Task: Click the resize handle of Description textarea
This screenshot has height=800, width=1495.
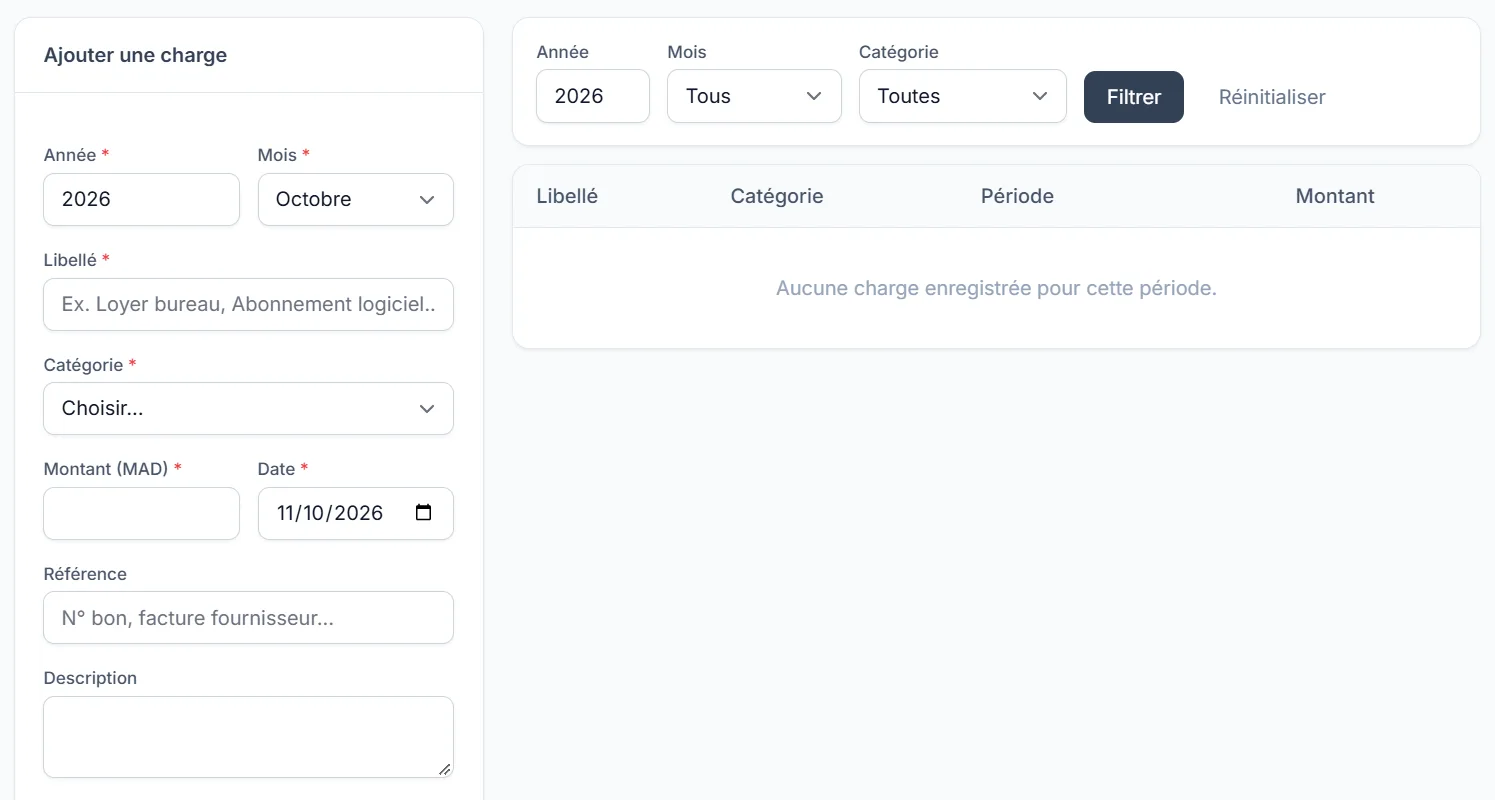Action: pyautogui.click(x=445, y=769)
